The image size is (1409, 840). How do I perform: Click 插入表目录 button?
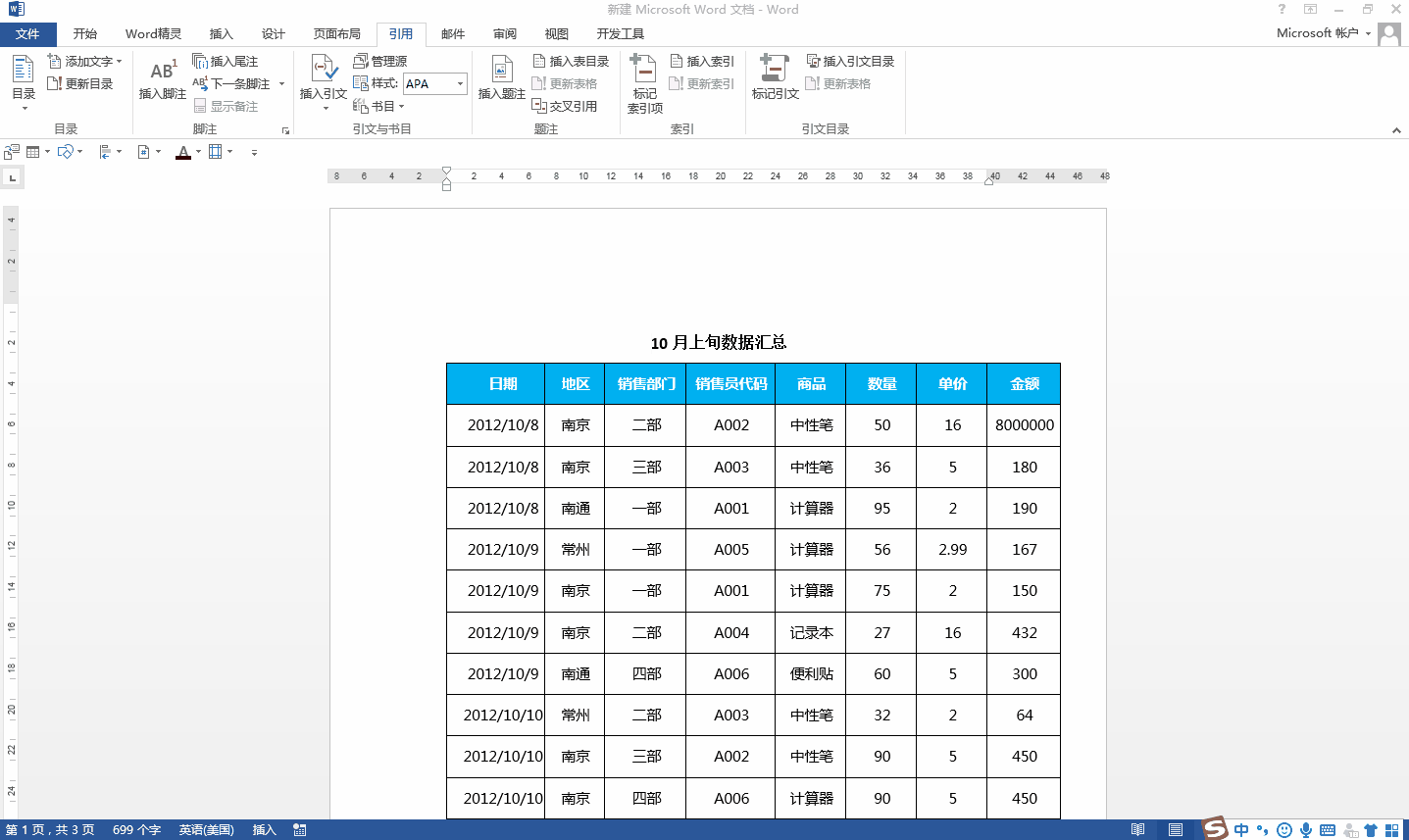click(x=572, y=61)
